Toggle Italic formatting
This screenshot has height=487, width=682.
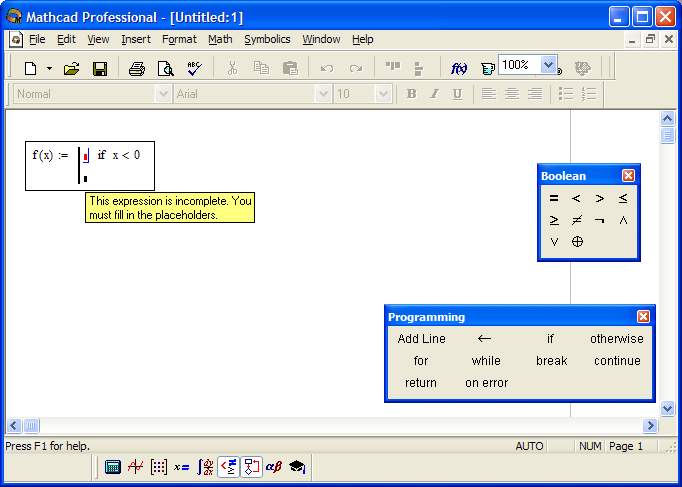(x=434, y=93)
